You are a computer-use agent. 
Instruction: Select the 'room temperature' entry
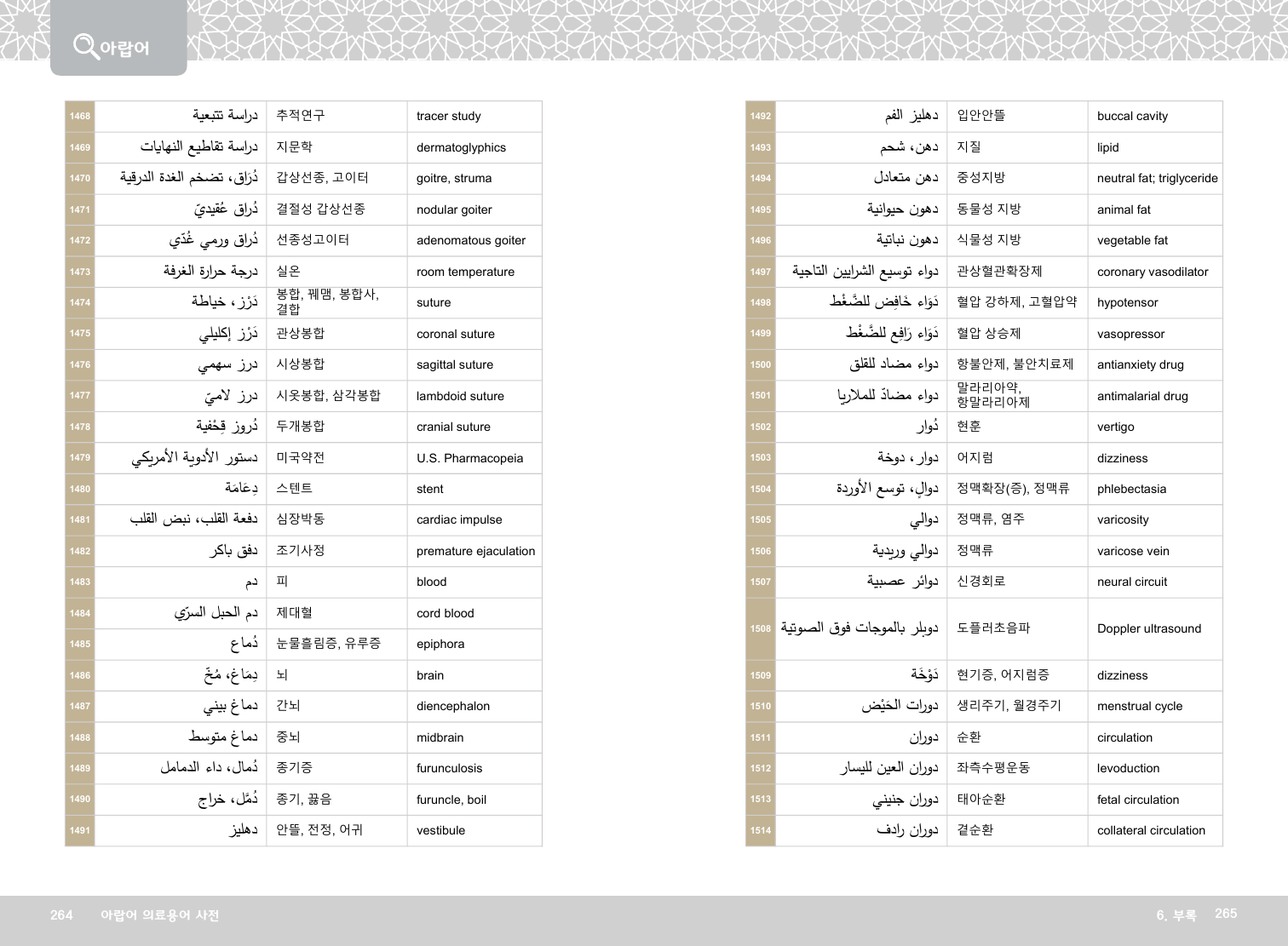point(465,272)
